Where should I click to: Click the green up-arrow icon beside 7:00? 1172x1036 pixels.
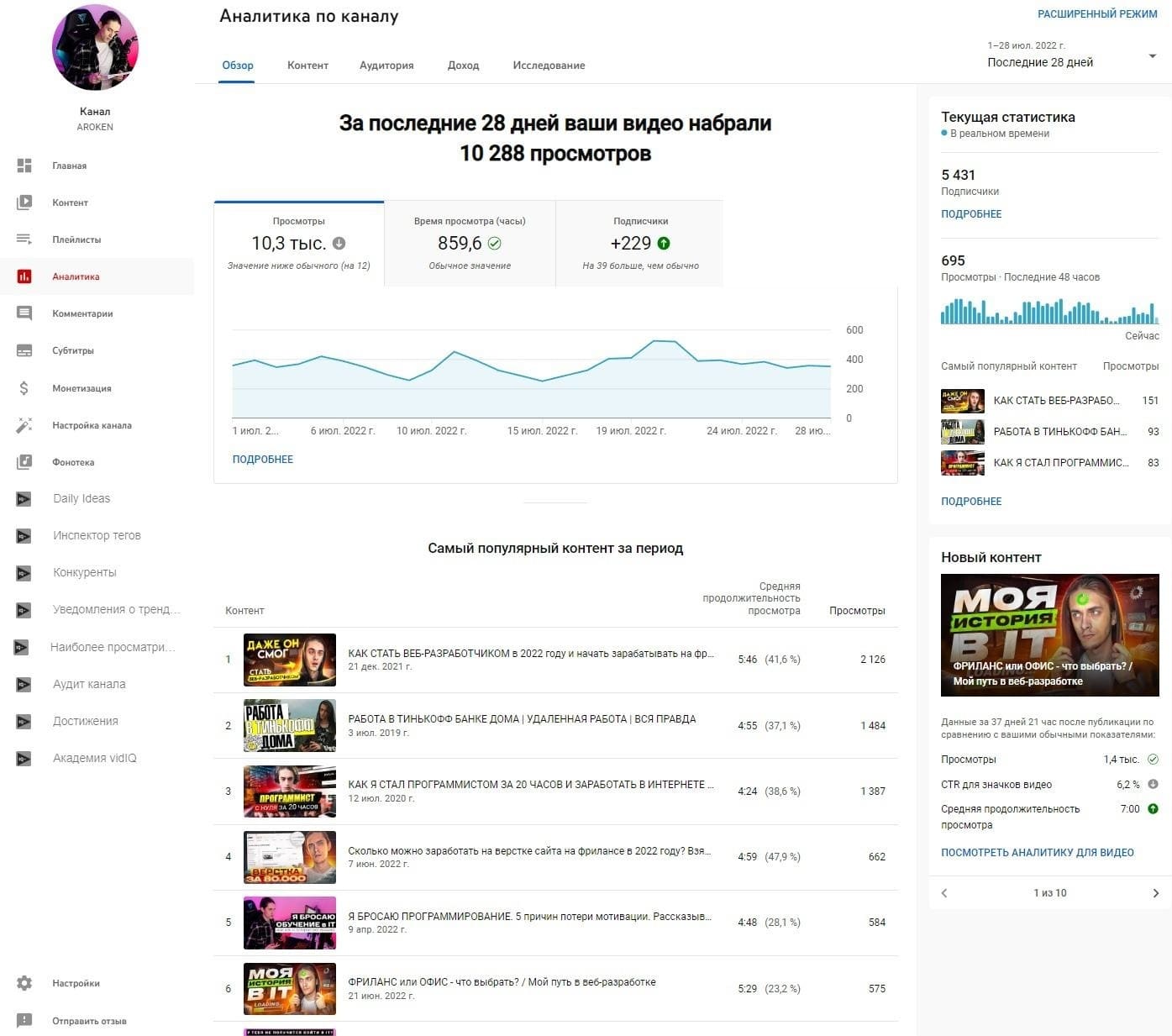[x=1153, y=809]
